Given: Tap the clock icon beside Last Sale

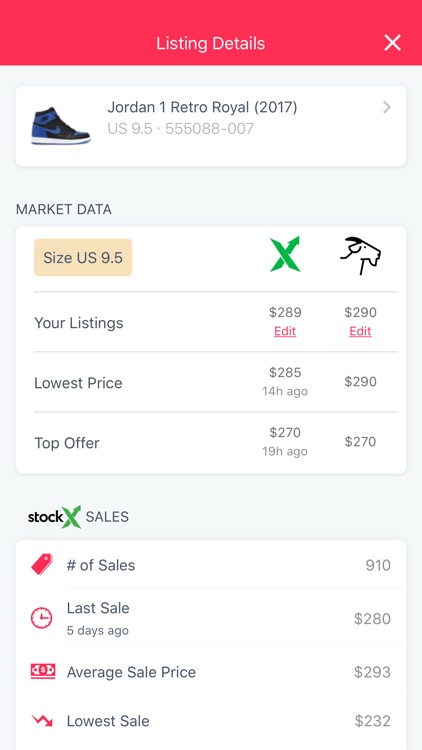Looking at the screenshot, I should click(42, 618).
